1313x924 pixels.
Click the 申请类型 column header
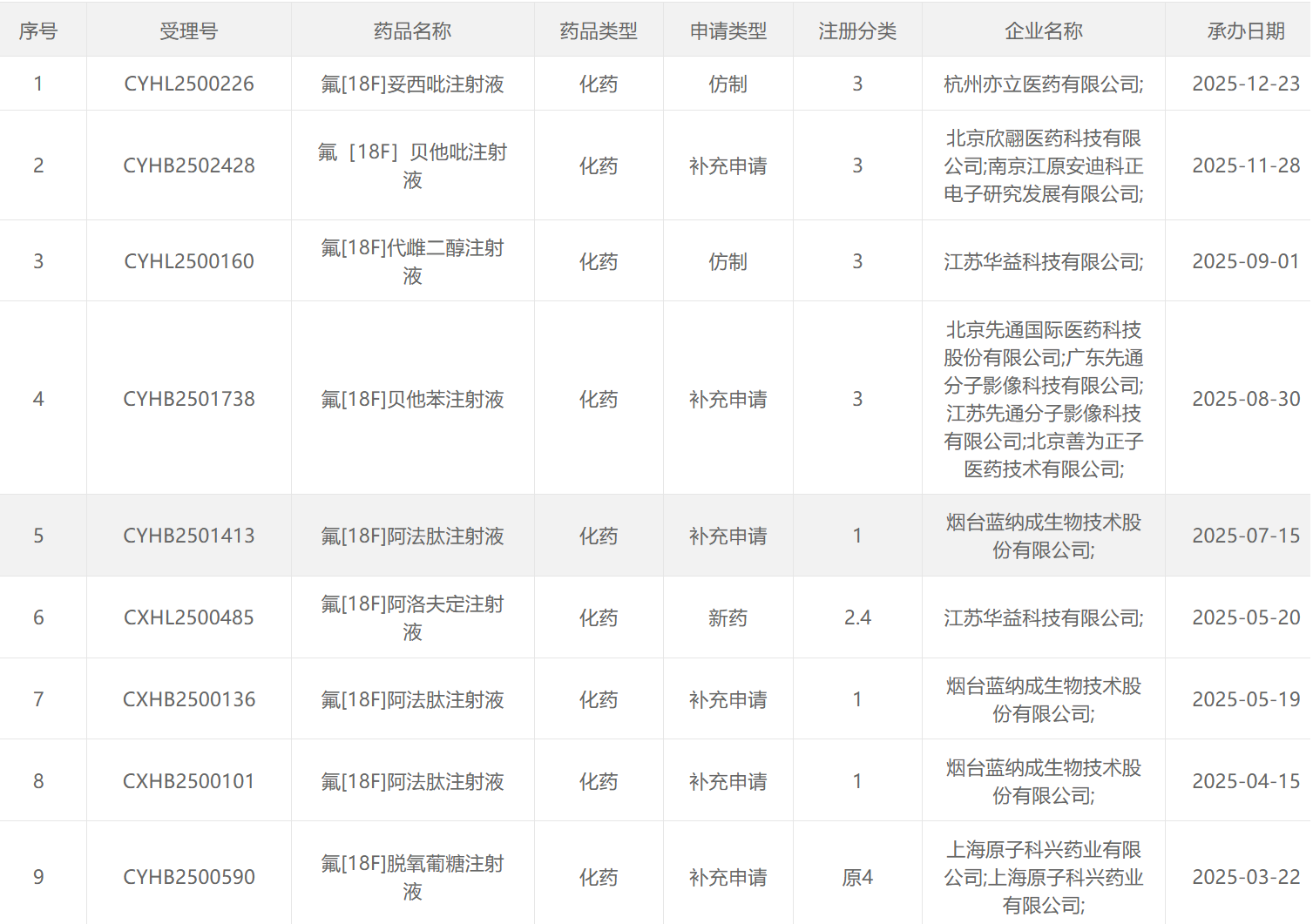[728, 31]
